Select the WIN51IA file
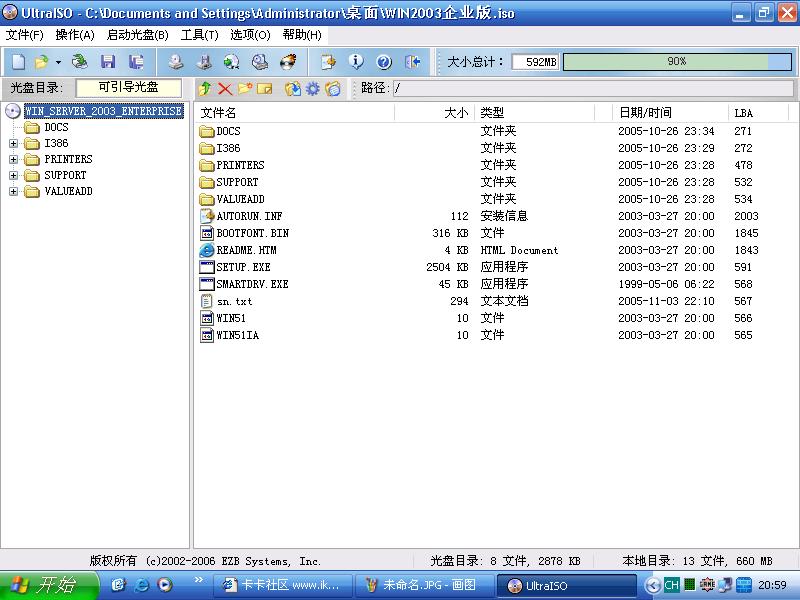Image resolution: width=800 pixels, height=600 pixels. coord(237,335)
